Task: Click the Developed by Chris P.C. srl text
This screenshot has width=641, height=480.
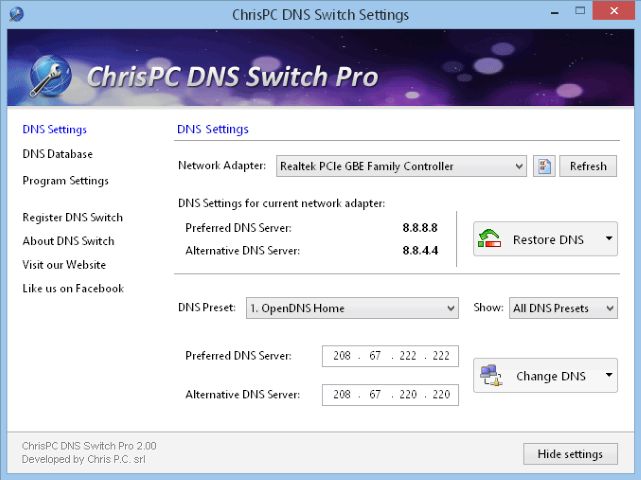Action: click(83, 459)
